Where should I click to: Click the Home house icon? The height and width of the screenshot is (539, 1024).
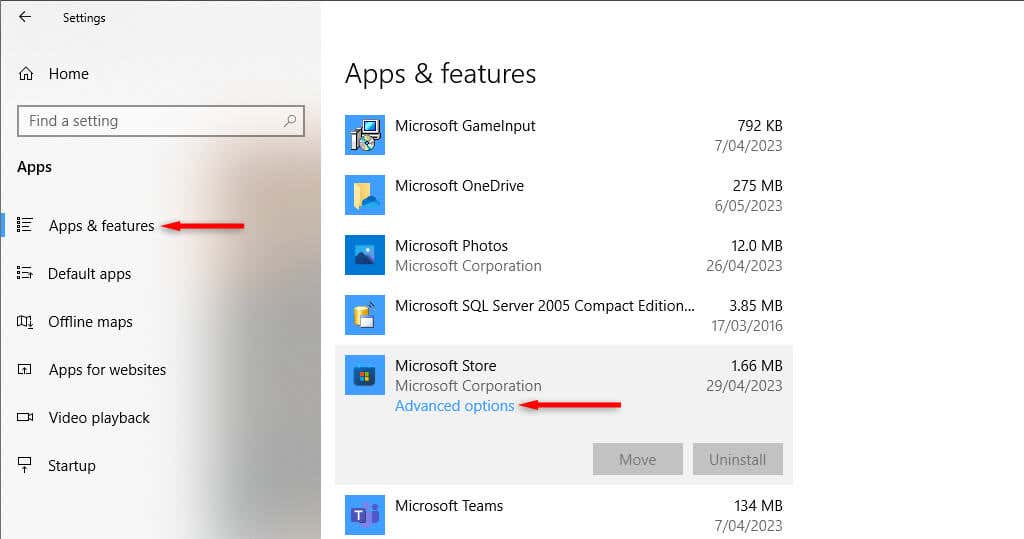click(25, 74)
